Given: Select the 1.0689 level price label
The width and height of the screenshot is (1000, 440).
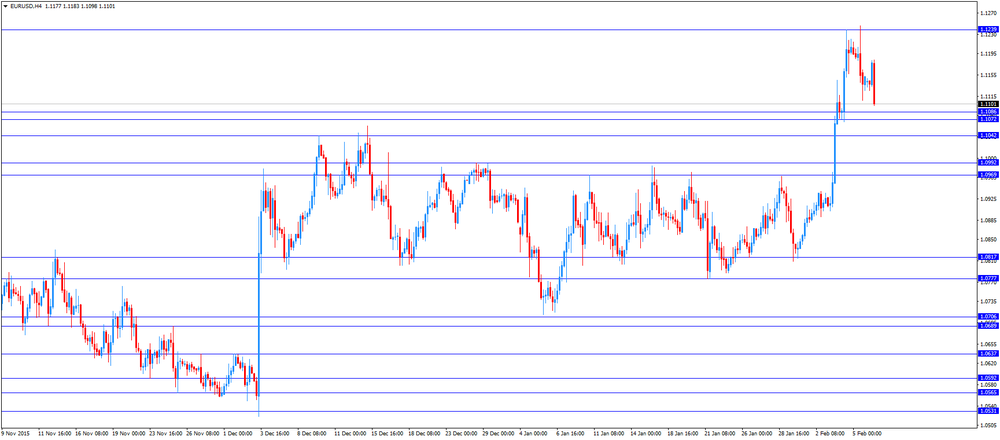Looking at the screenshot, I should point(988,326).
